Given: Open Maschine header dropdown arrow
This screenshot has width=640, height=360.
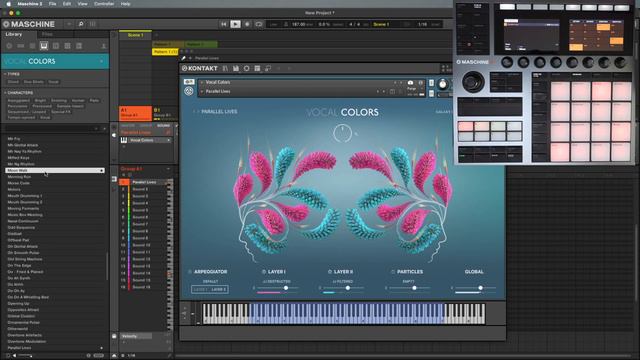Looking at the screenshot, I should (69, 24).
